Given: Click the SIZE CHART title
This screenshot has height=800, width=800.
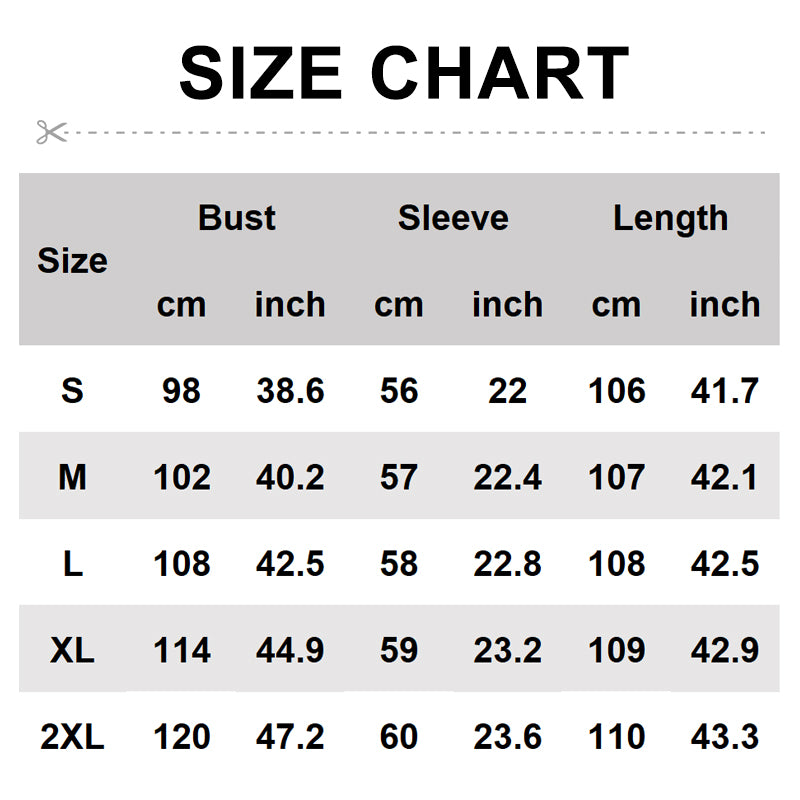Looking at the screenshot, I should [x=403, y=74].
